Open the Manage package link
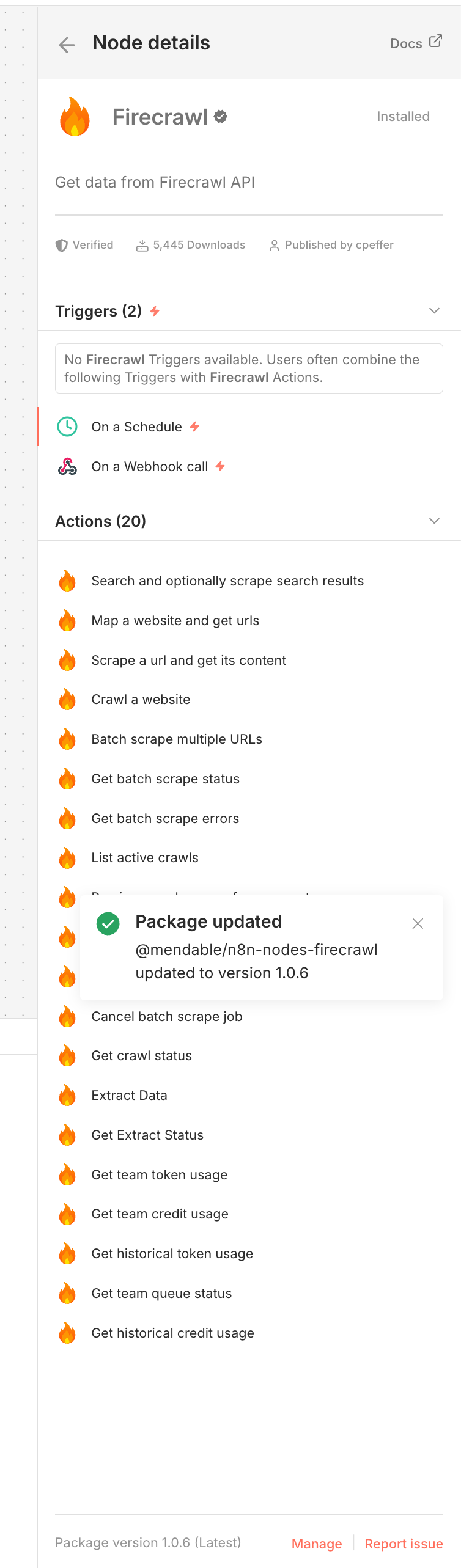 click(317, 1544)
